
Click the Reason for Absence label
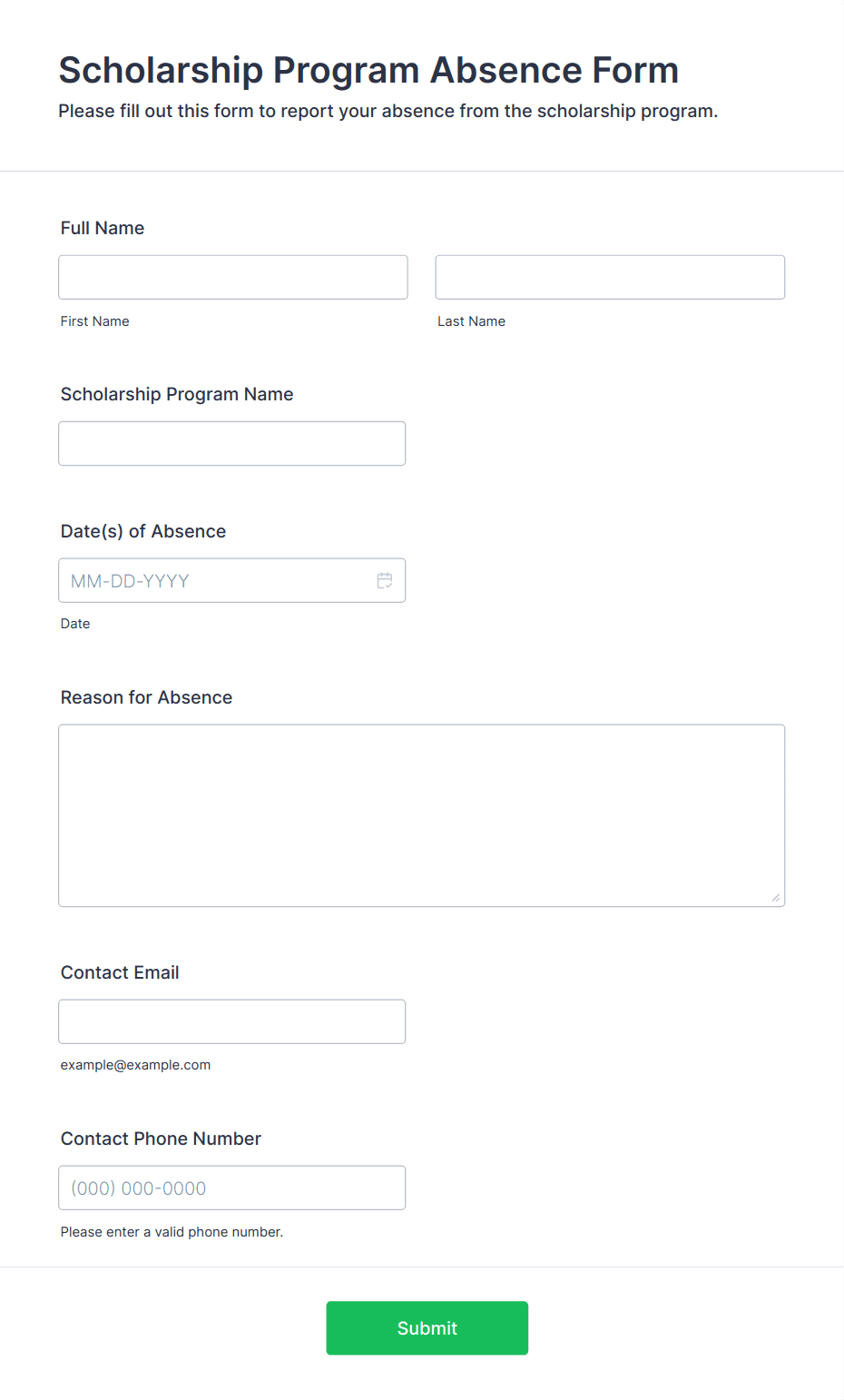tap(146, 697)
